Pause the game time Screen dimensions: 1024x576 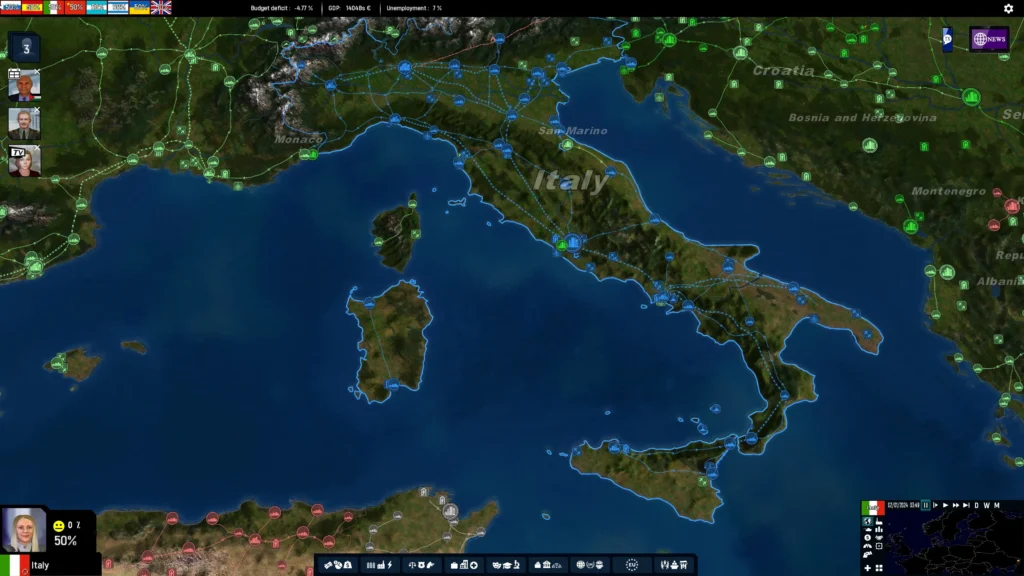click(x=926, y=505)
